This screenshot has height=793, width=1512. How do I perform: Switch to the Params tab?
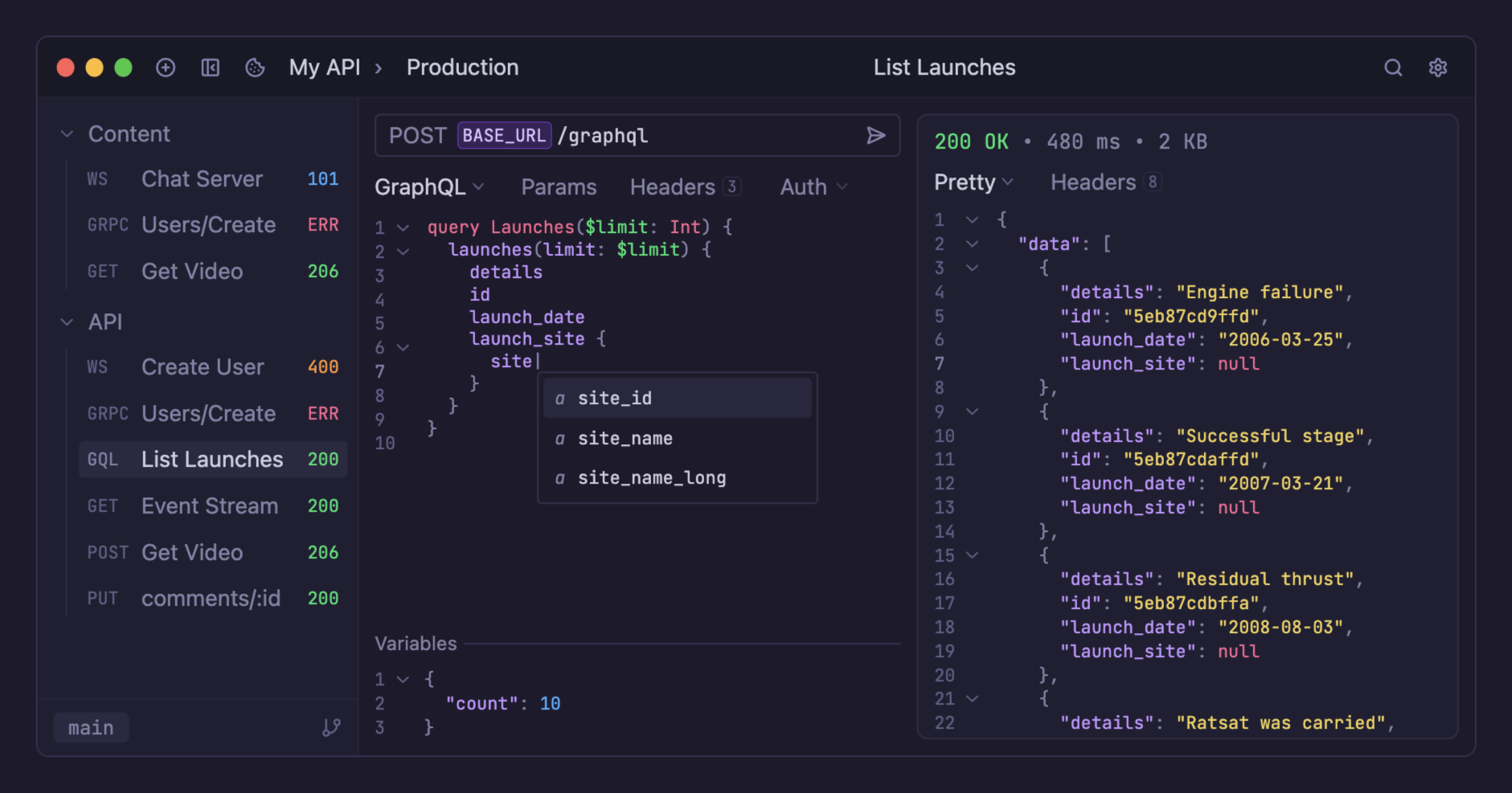559,187
